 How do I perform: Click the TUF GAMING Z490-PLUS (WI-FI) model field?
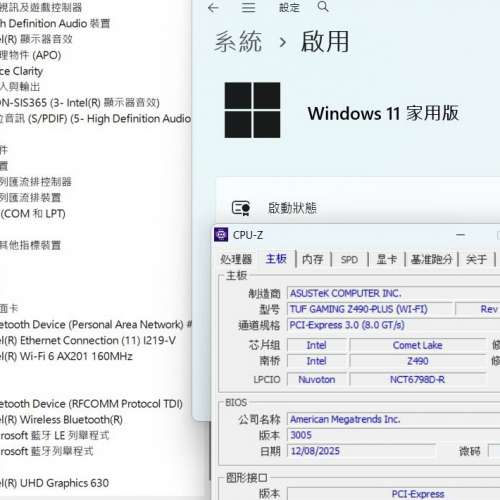coord(370,309)
